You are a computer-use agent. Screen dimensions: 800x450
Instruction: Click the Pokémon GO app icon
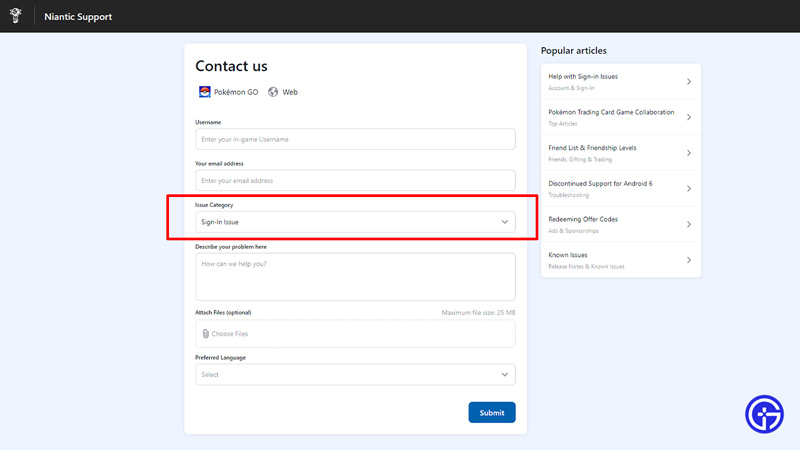(x=205, y=92)
